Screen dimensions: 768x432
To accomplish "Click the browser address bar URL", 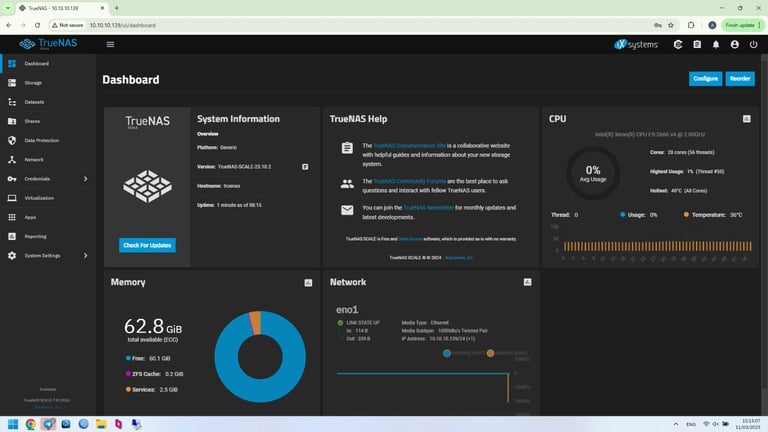I will point(122,25).
